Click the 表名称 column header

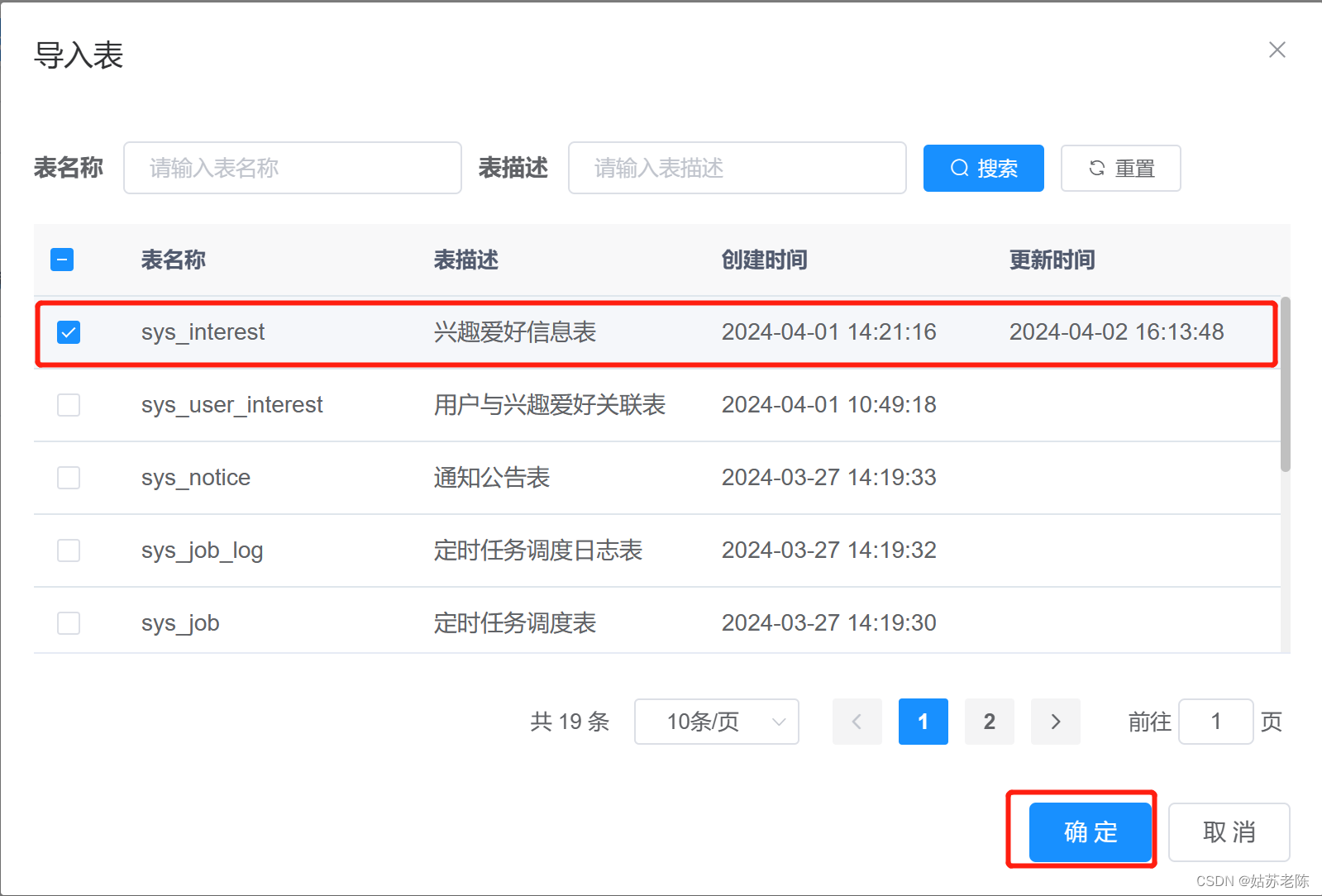(174, 260)
